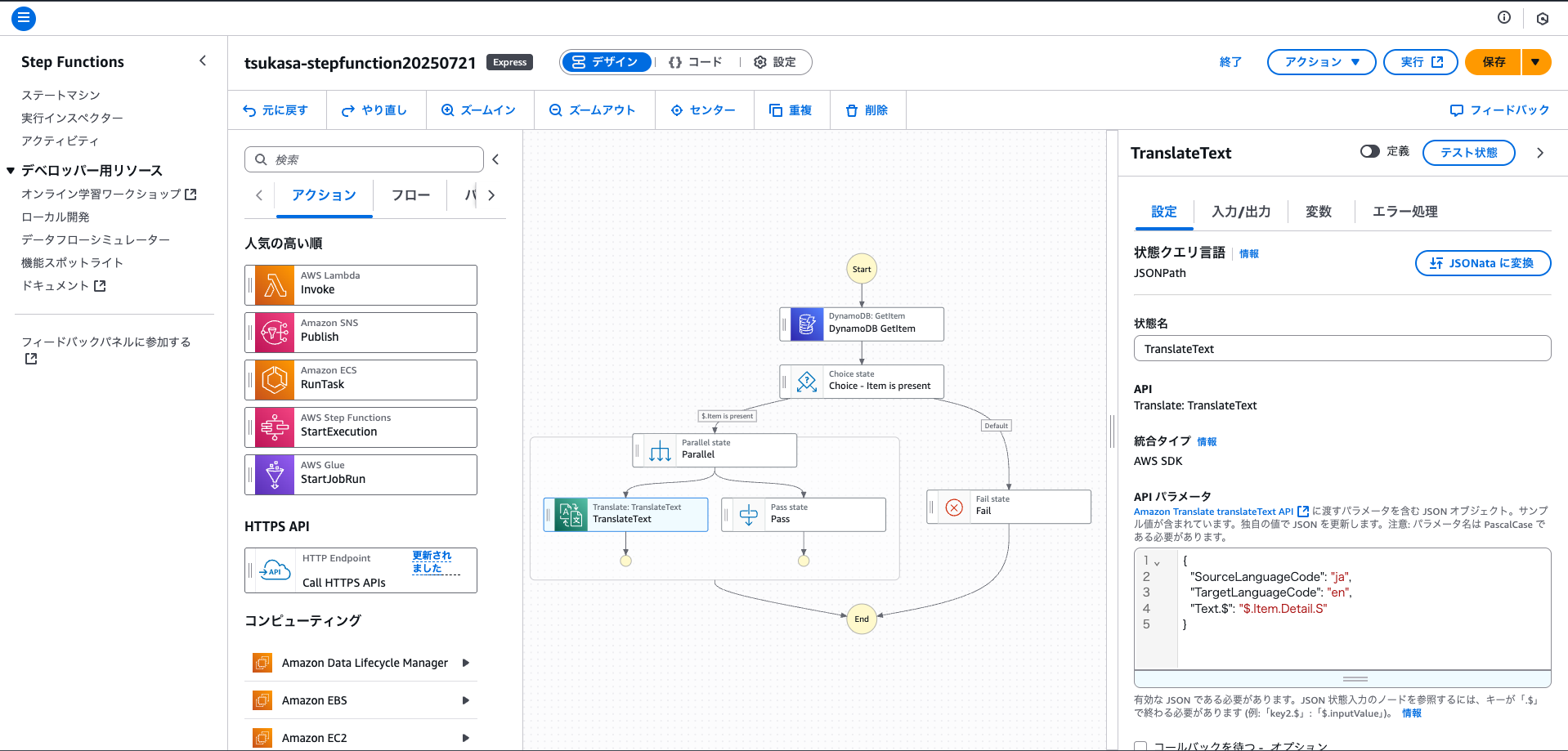Collapse the デベロッパー用リソース section
The image size is (1568, 751).
[x=11, y=171]
